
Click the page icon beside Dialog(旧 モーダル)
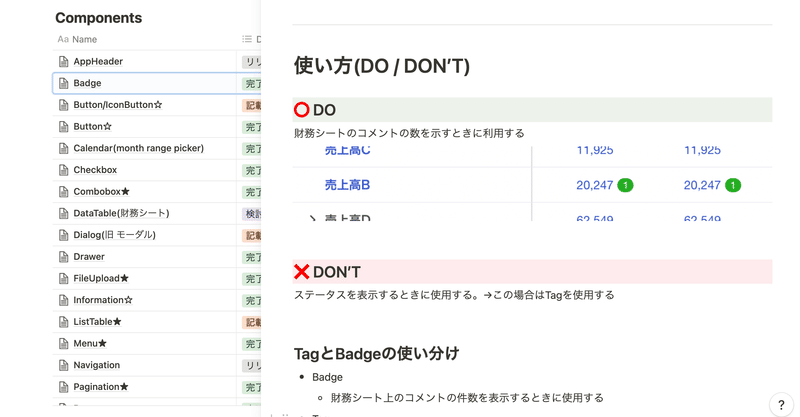[x=63, y=235]
